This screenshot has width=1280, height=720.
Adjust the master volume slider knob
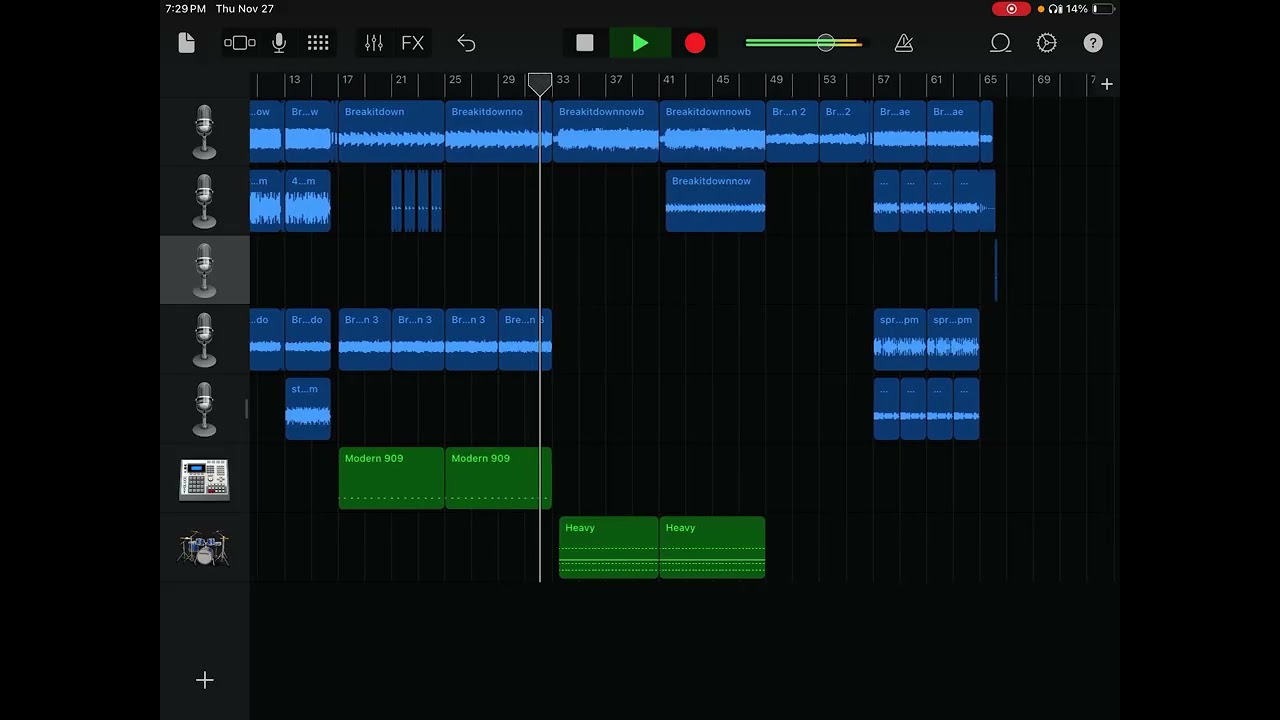click(x=825, y=43)
